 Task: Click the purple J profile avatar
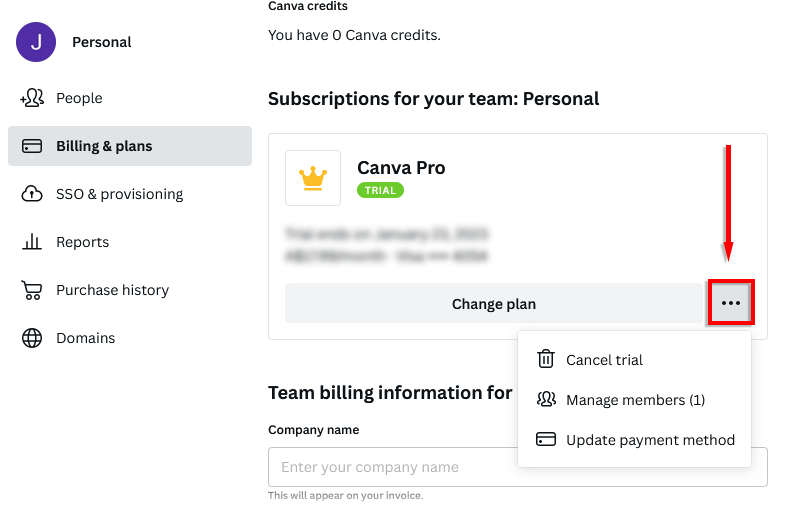pyautogui.click(x=36, y=42)
